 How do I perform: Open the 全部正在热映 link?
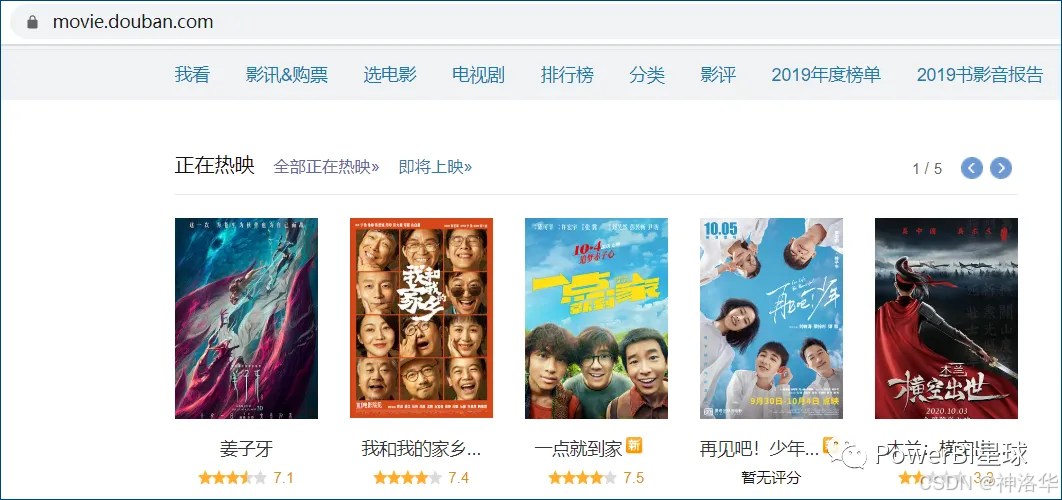[326, 167]
